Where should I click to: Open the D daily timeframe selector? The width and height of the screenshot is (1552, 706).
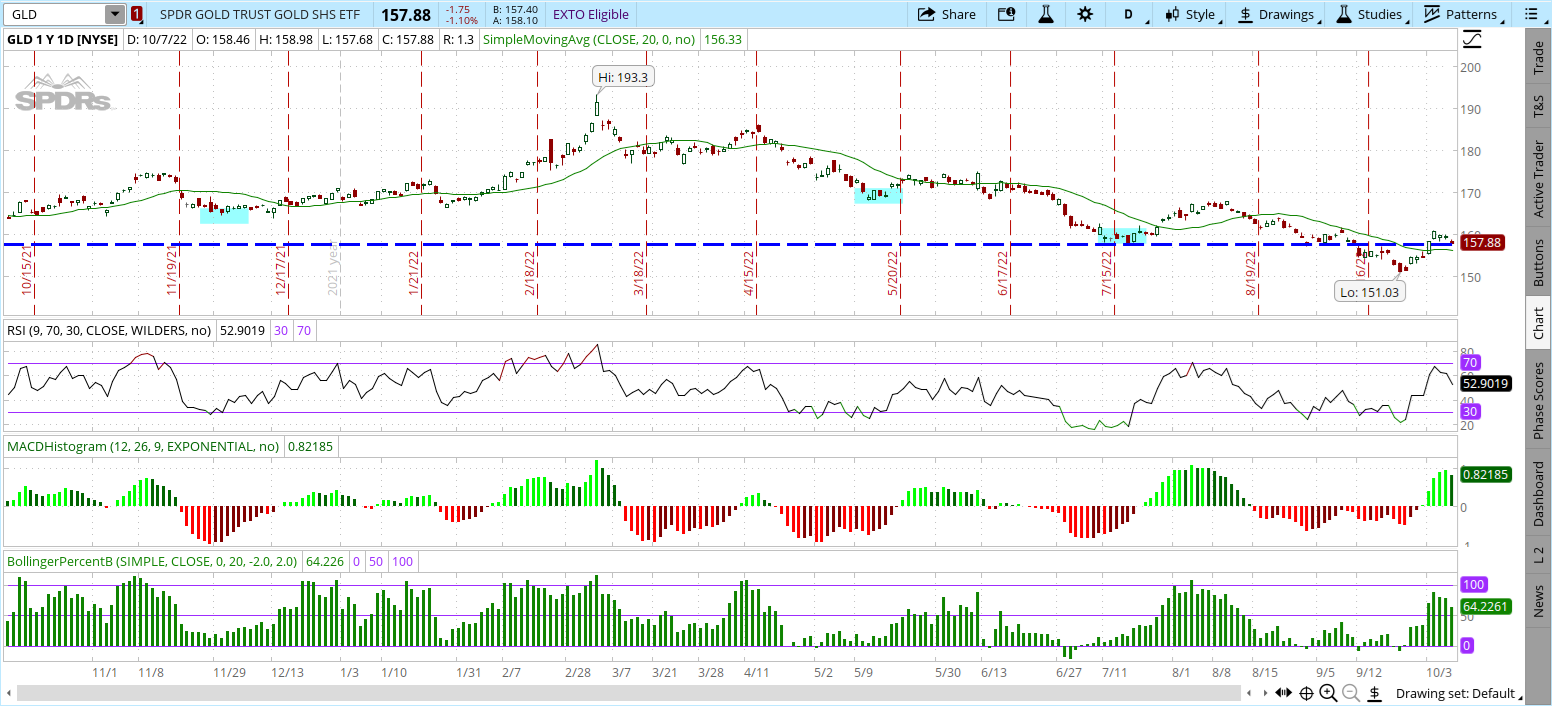pos(1129,14)
